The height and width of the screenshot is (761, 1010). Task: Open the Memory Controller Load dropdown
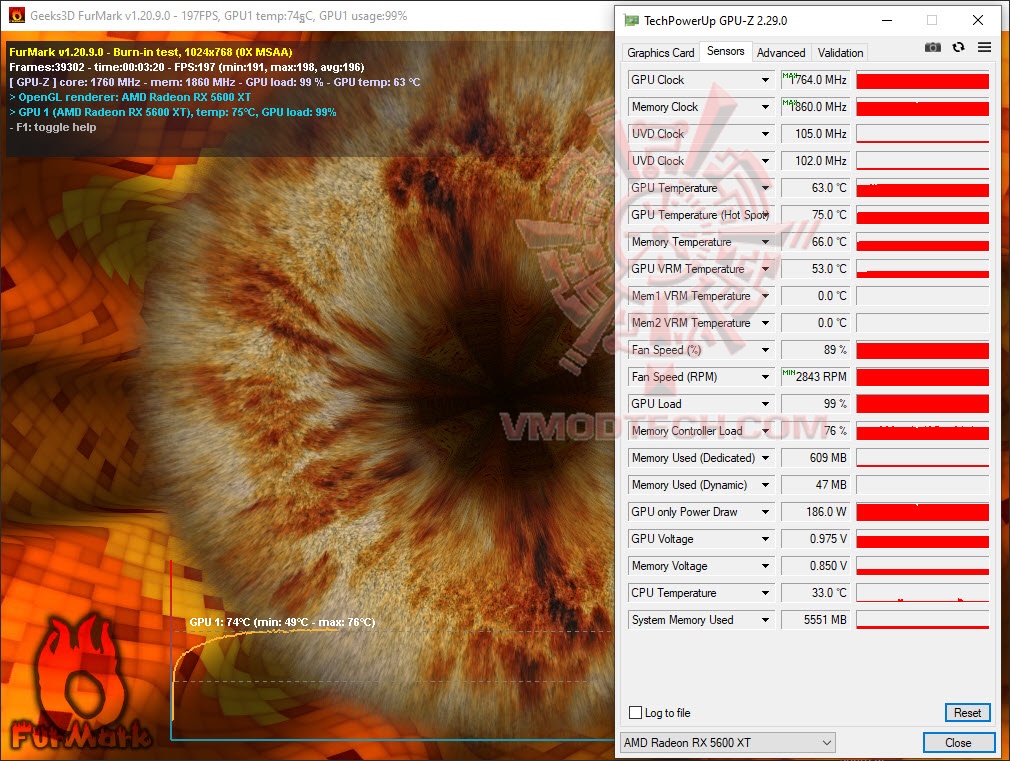[765, 431]
